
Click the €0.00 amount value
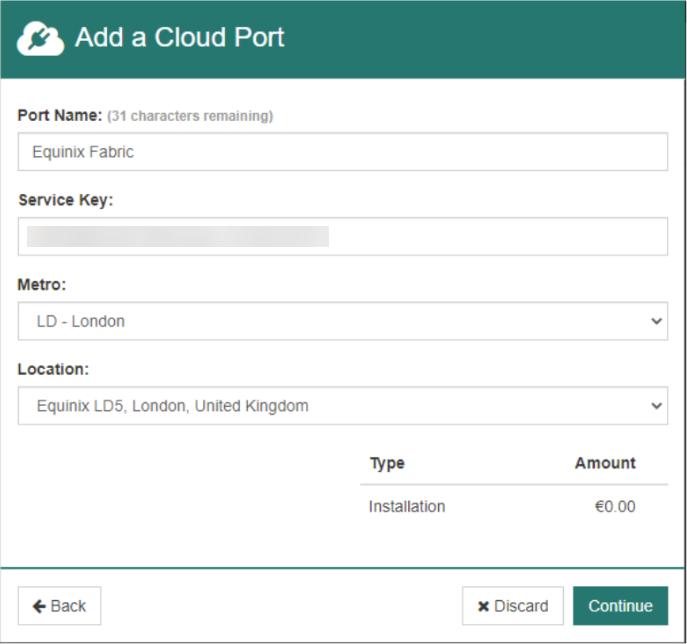point(615,506)
